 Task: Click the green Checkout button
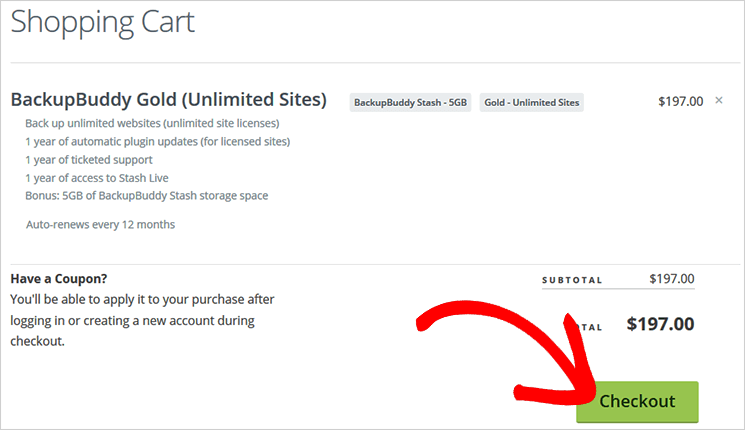(637, 401)
